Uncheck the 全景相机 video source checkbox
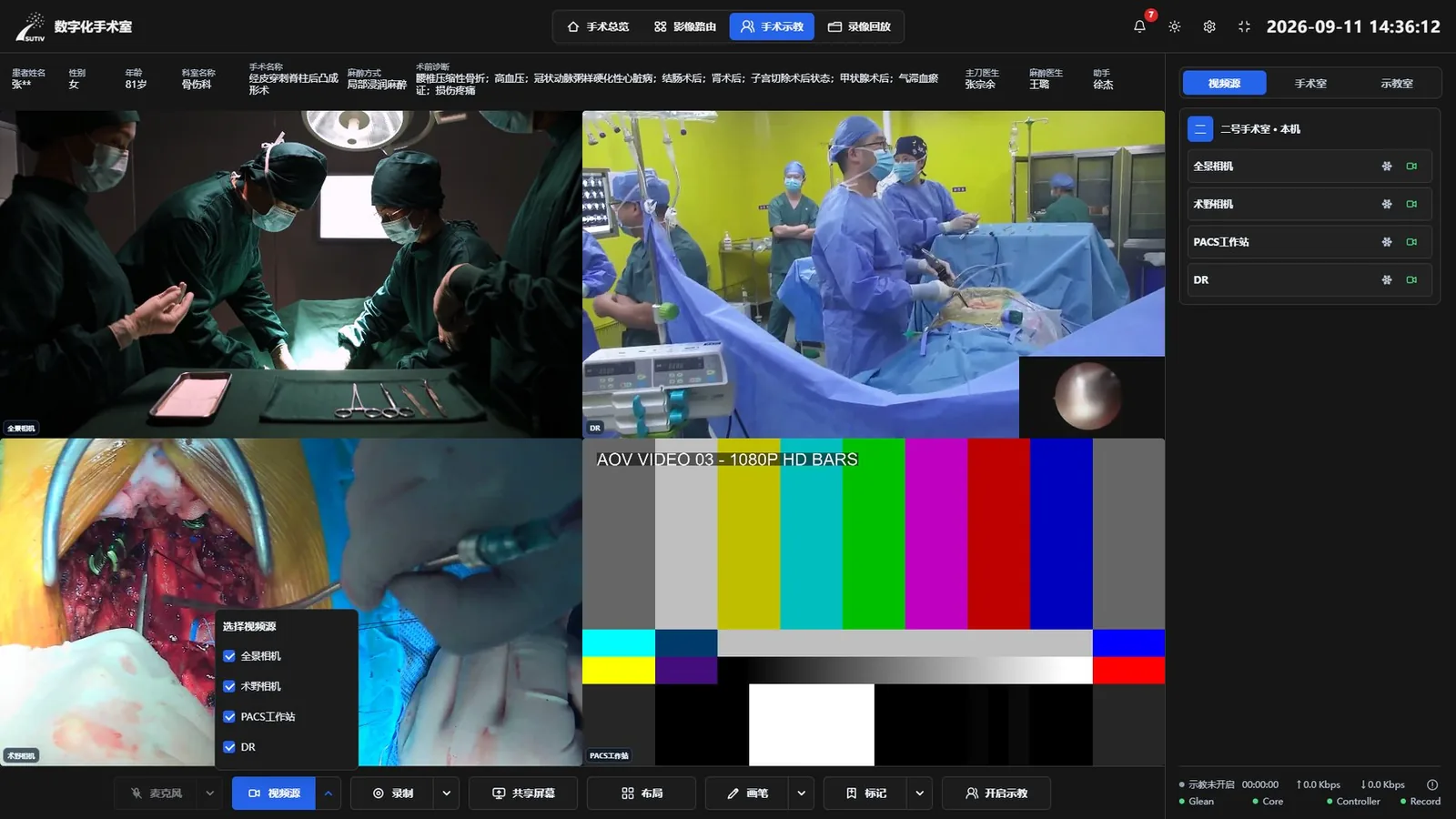The width and height of the screenshot is (1456, 819). [x=229, y=656]
